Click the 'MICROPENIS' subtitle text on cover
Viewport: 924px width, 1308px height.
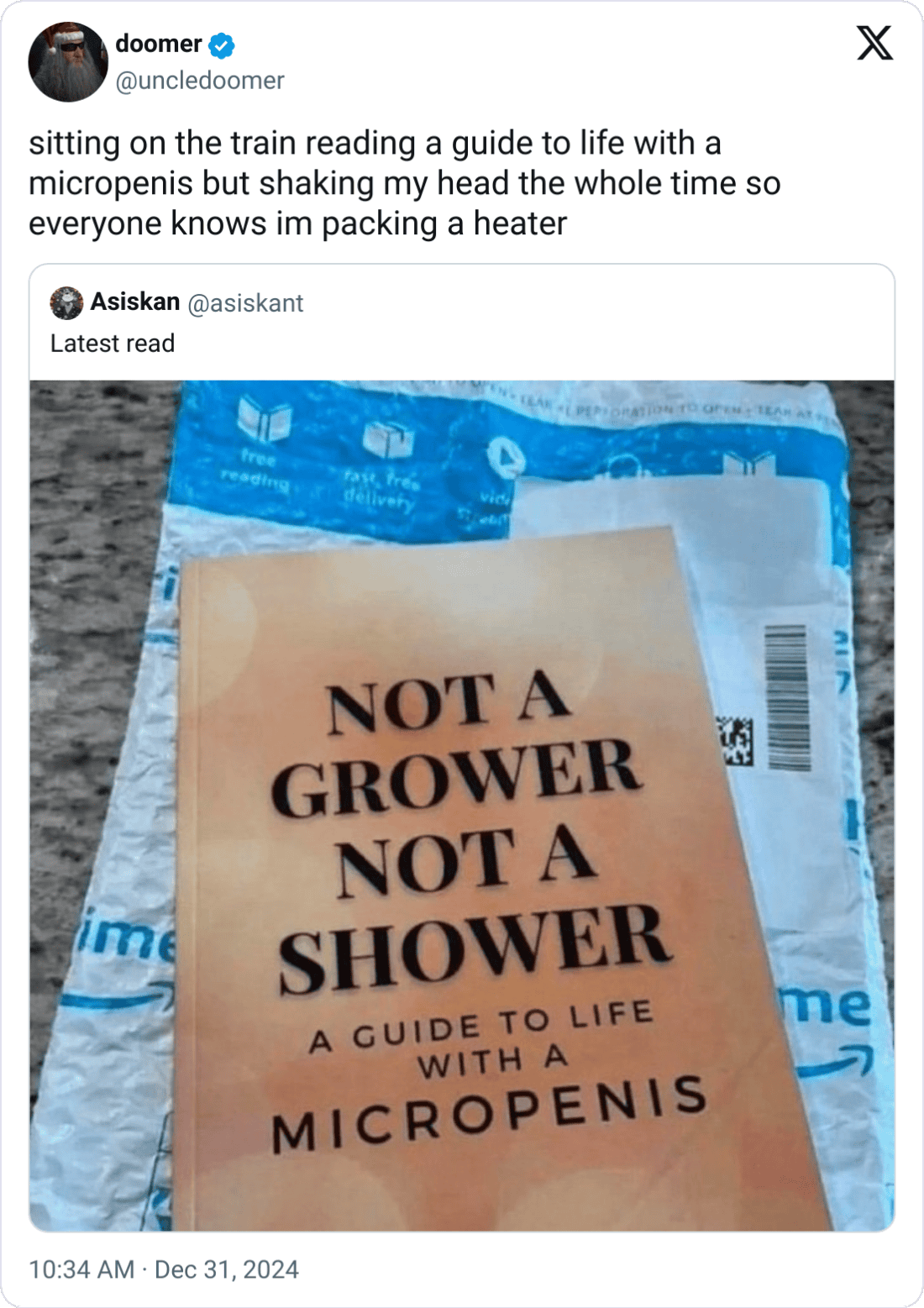490,1113
